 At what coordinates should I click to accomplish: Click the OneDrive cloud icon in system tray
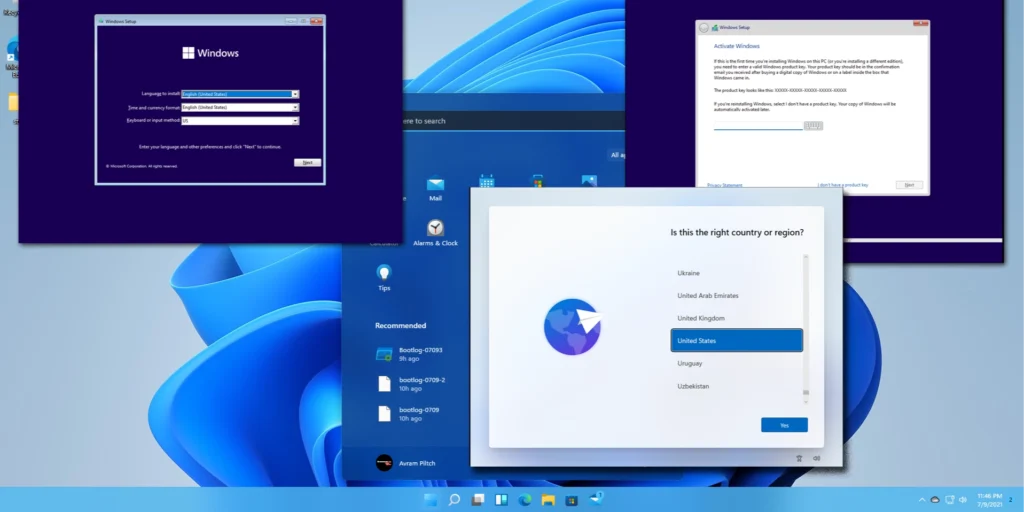(935, 500)
